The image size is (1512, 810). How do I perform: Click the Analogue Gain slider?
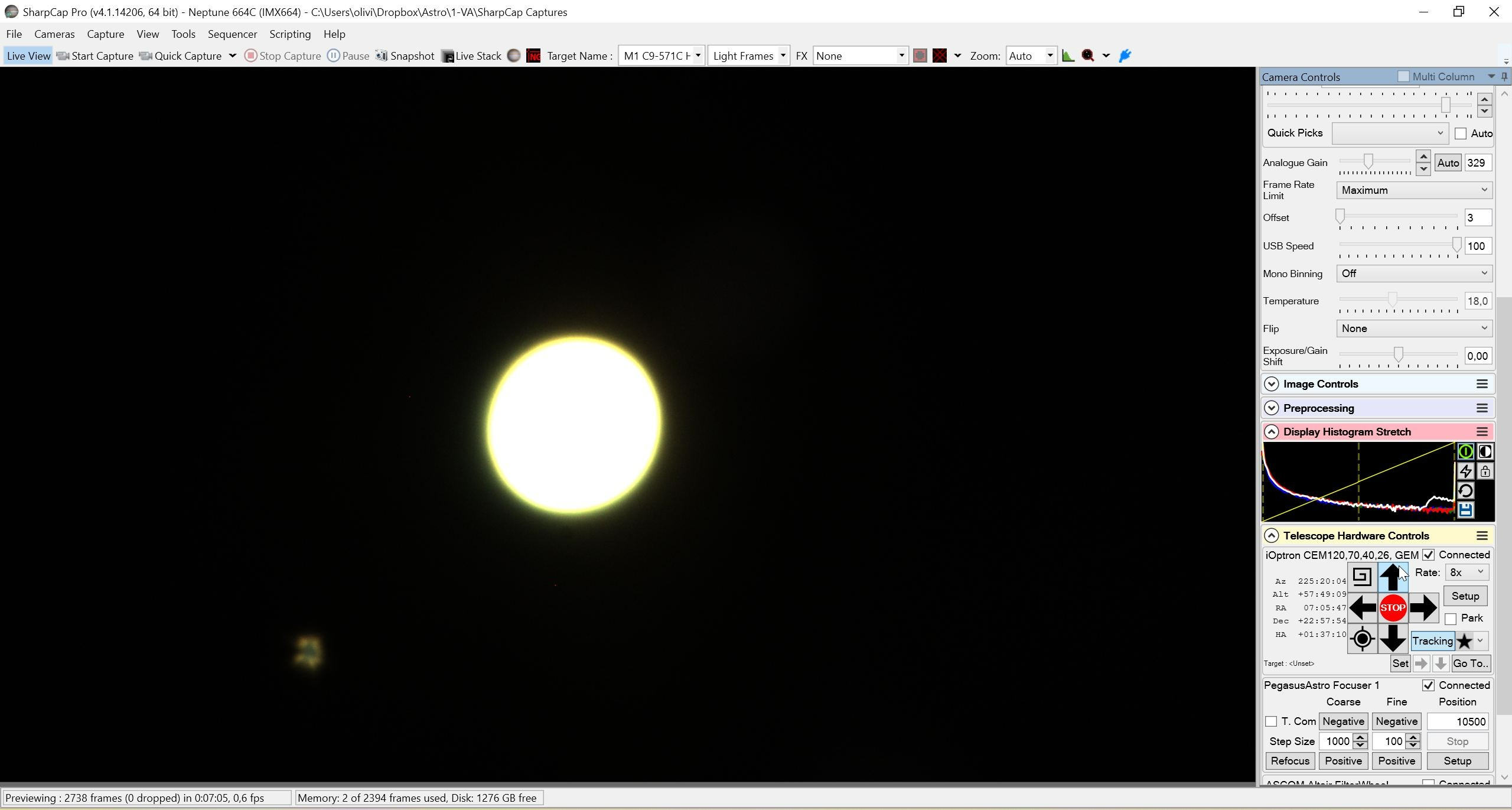(x=1374, y=162)
